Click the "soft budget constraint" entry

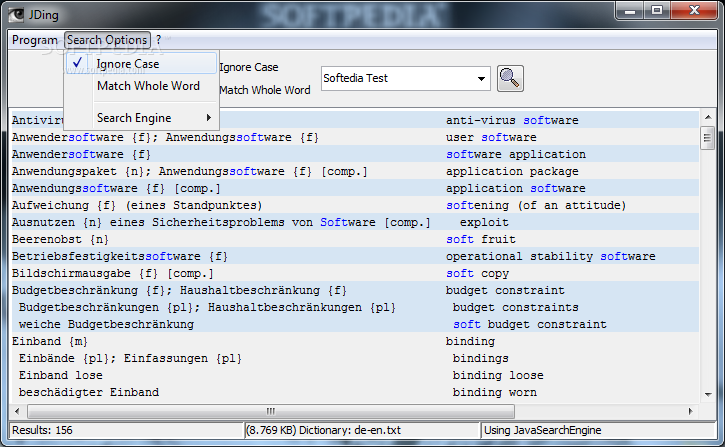[x=529, y=325]
